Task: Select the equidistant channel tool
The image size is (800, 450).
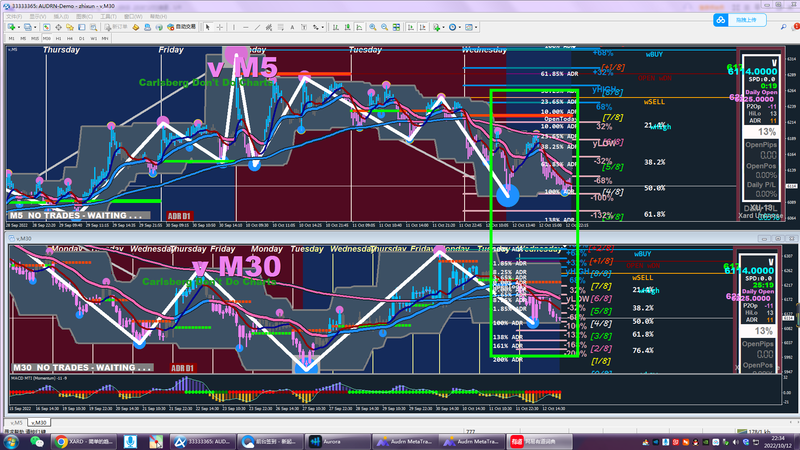Action: click(x=269, y=27)
